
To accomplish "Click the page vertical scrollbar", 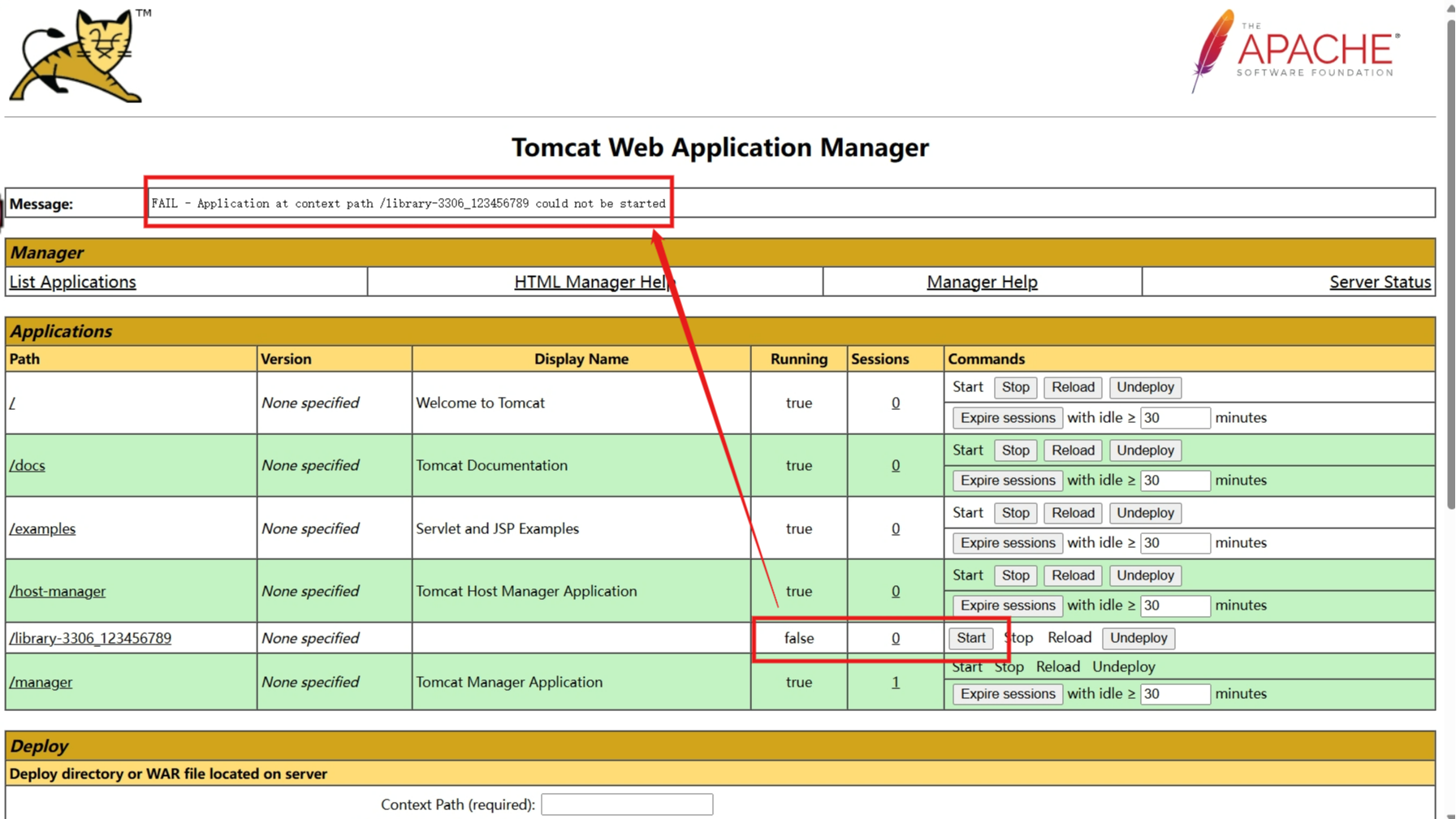I will (x=1450, y=264).
